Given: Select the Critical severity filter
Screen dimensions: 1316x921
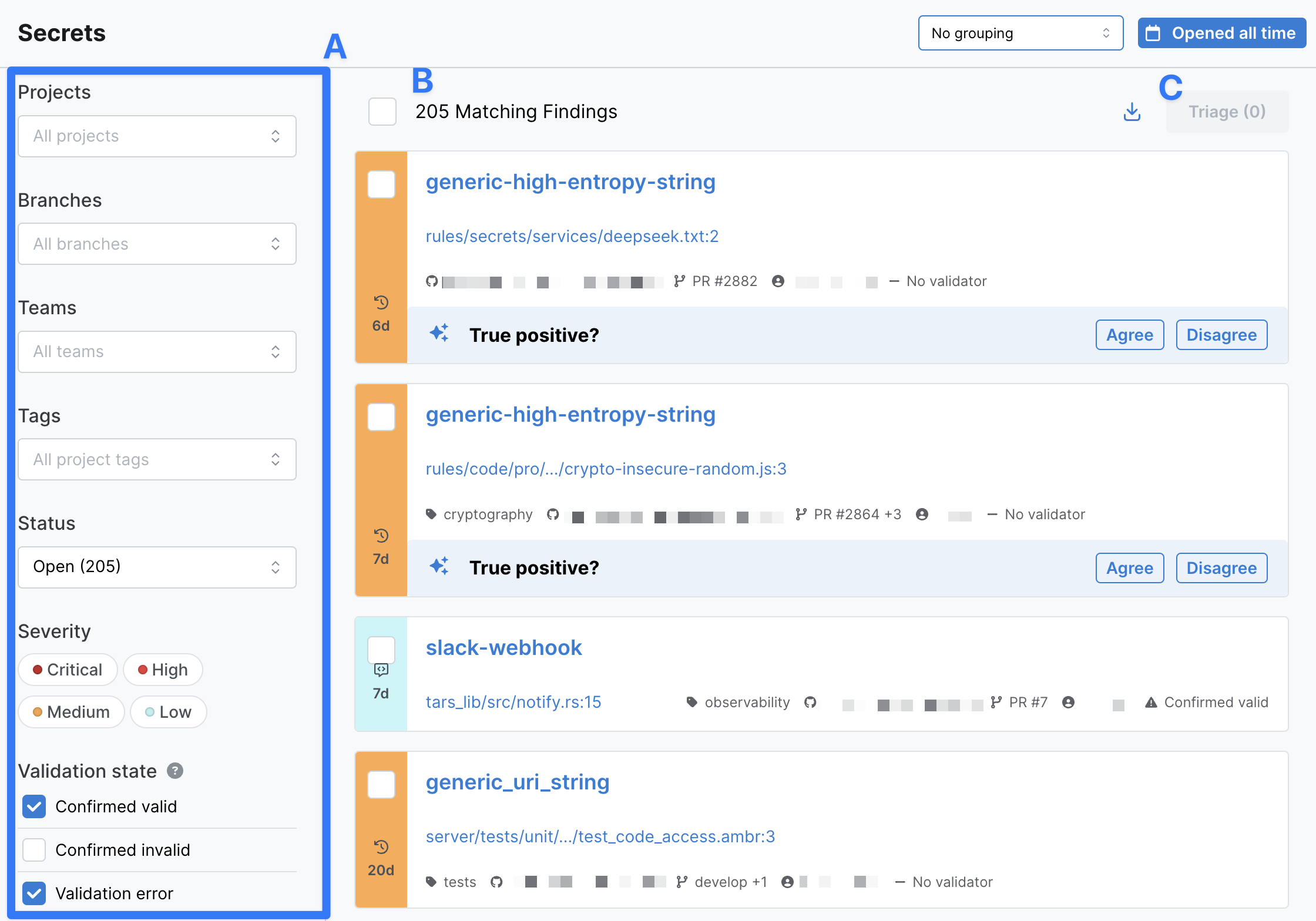Looking at the screenshot, I should pos(68,670).
